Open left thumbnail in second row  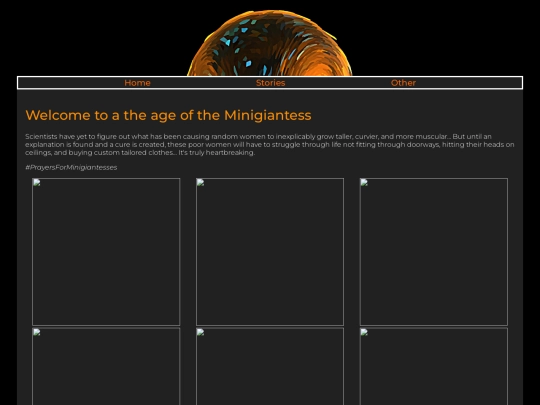coord(106,366)
